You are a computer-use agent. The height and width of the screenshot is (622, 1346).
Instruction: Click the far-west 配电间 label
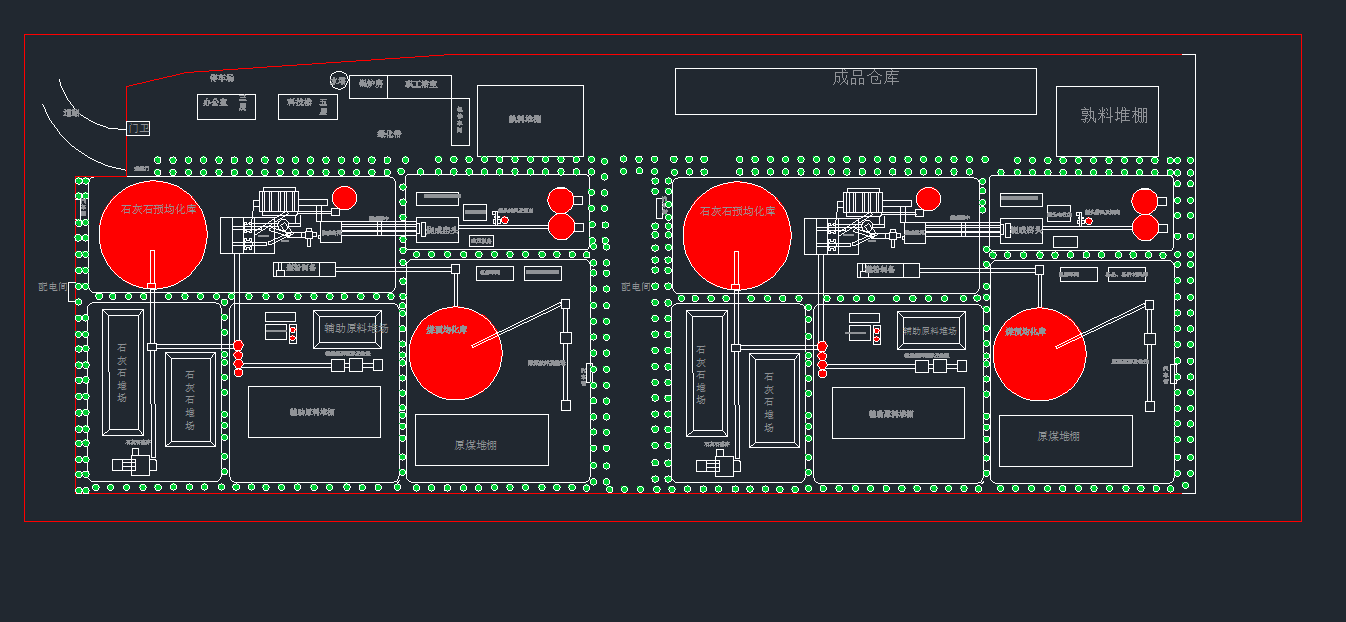[53, 286]
